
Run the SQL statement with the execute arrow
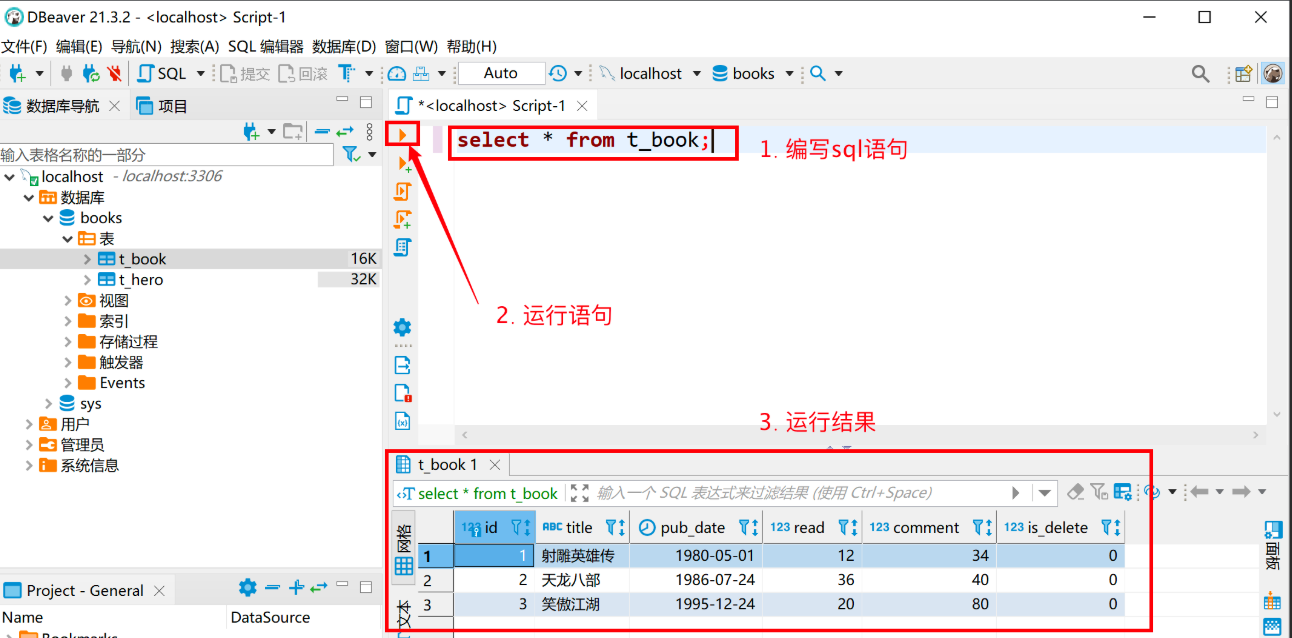pyautogui.click(x=402, y=134)
